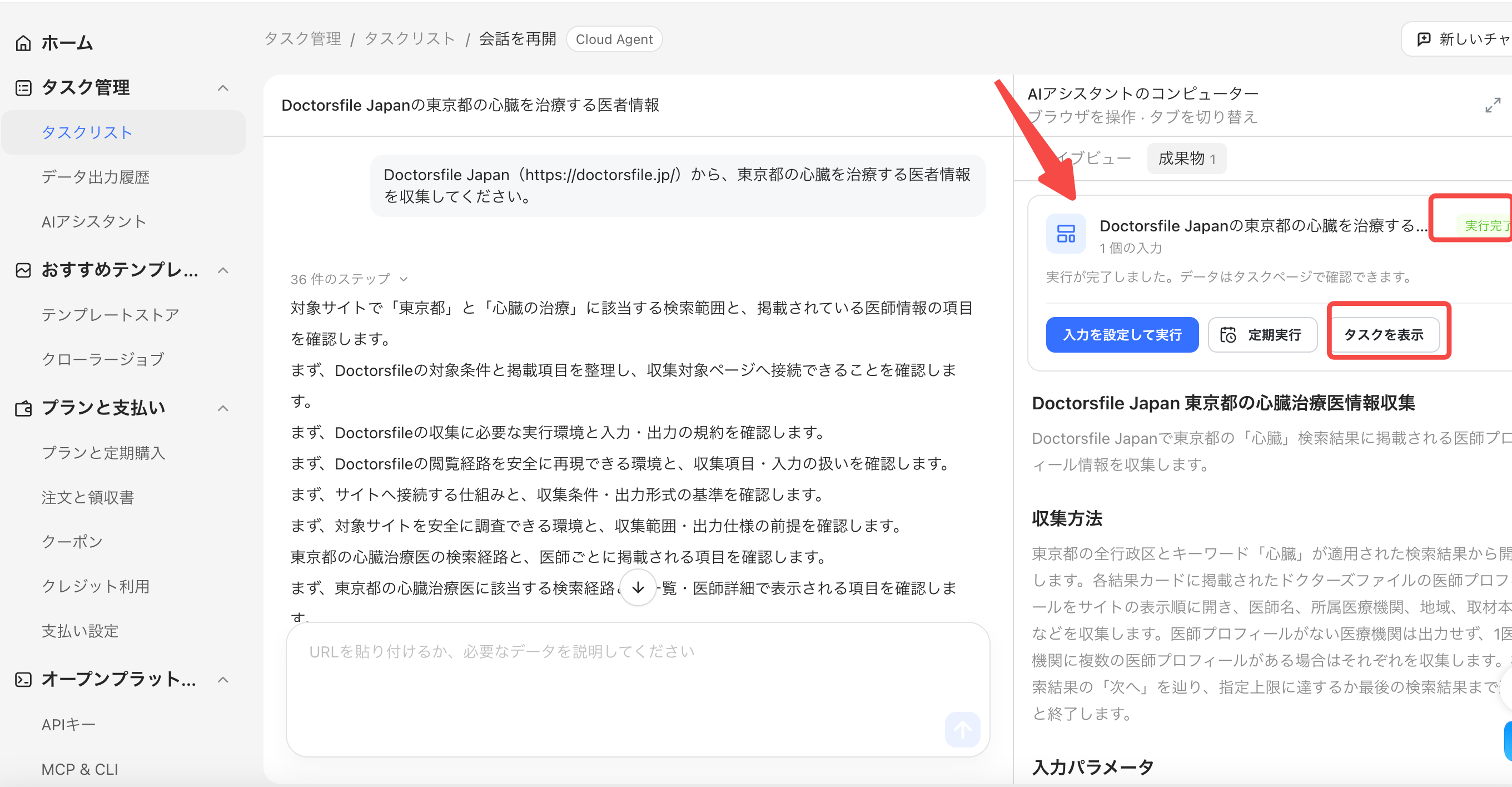Collapse the おすすめテンプレ section
The width and height of the screenshot is (1512, 787).
coord(223,270)
